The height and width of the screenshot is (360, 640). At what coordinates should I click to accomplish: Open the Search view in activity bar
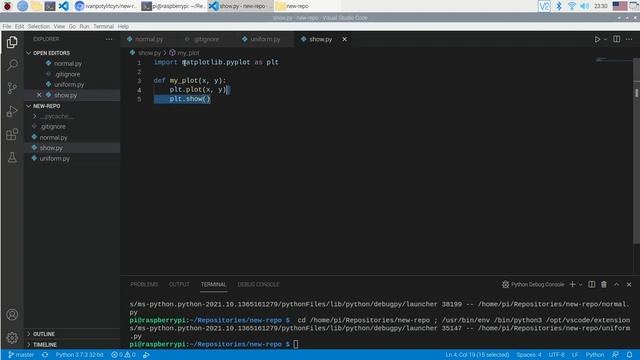pyautogui.click(x=12, y=65)
